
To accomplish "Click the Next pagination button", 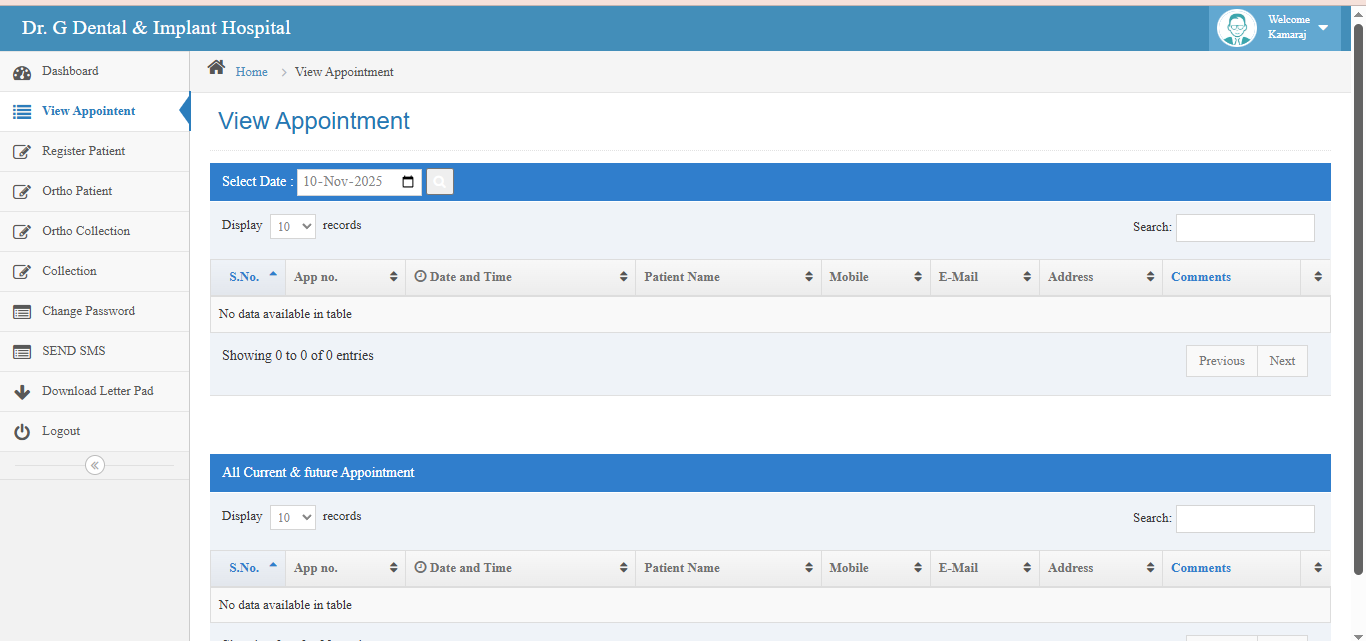I will pos(1281,361).
